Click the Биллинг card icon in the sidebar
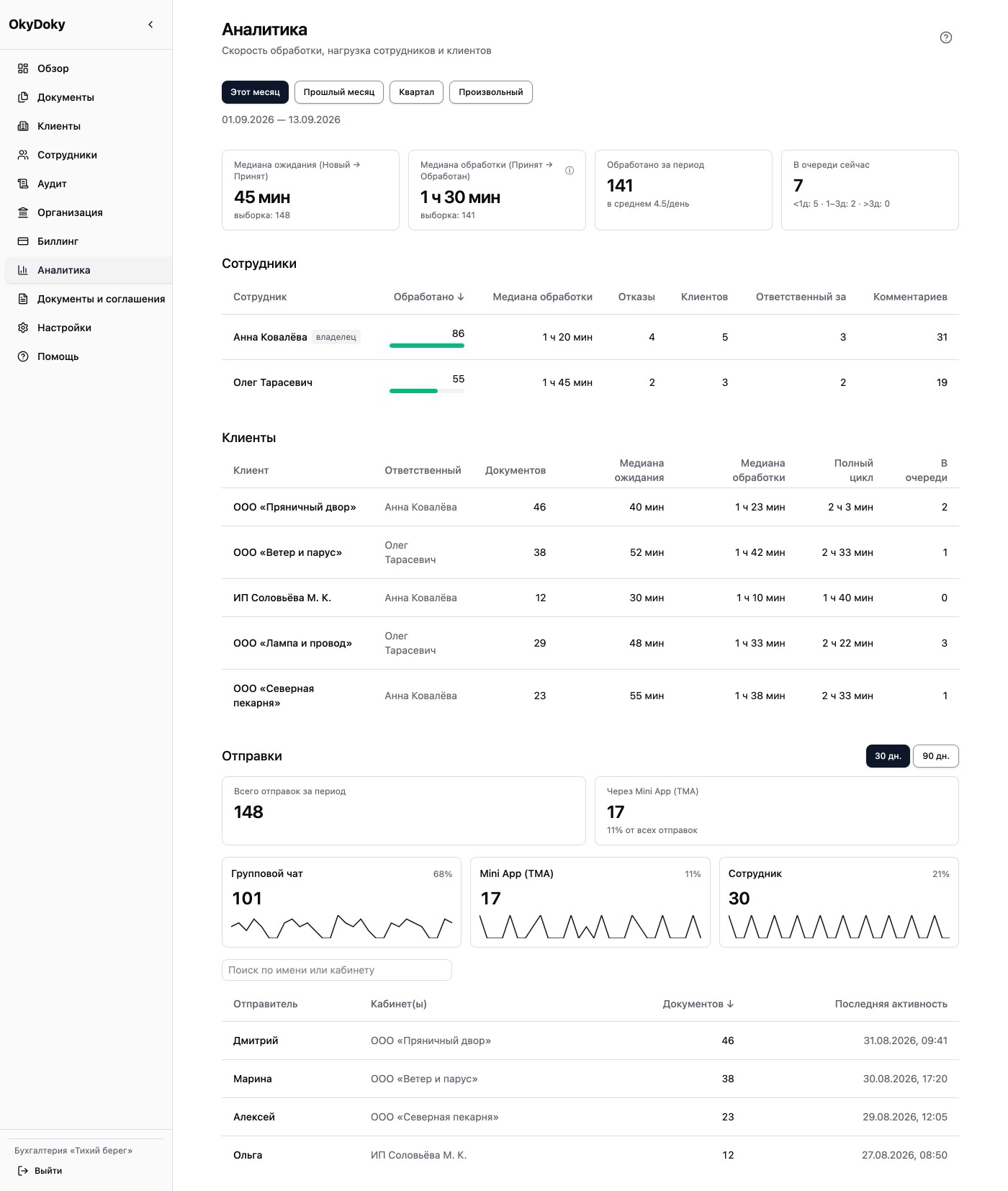The image size is (1008, 1191). click(23, 241)
